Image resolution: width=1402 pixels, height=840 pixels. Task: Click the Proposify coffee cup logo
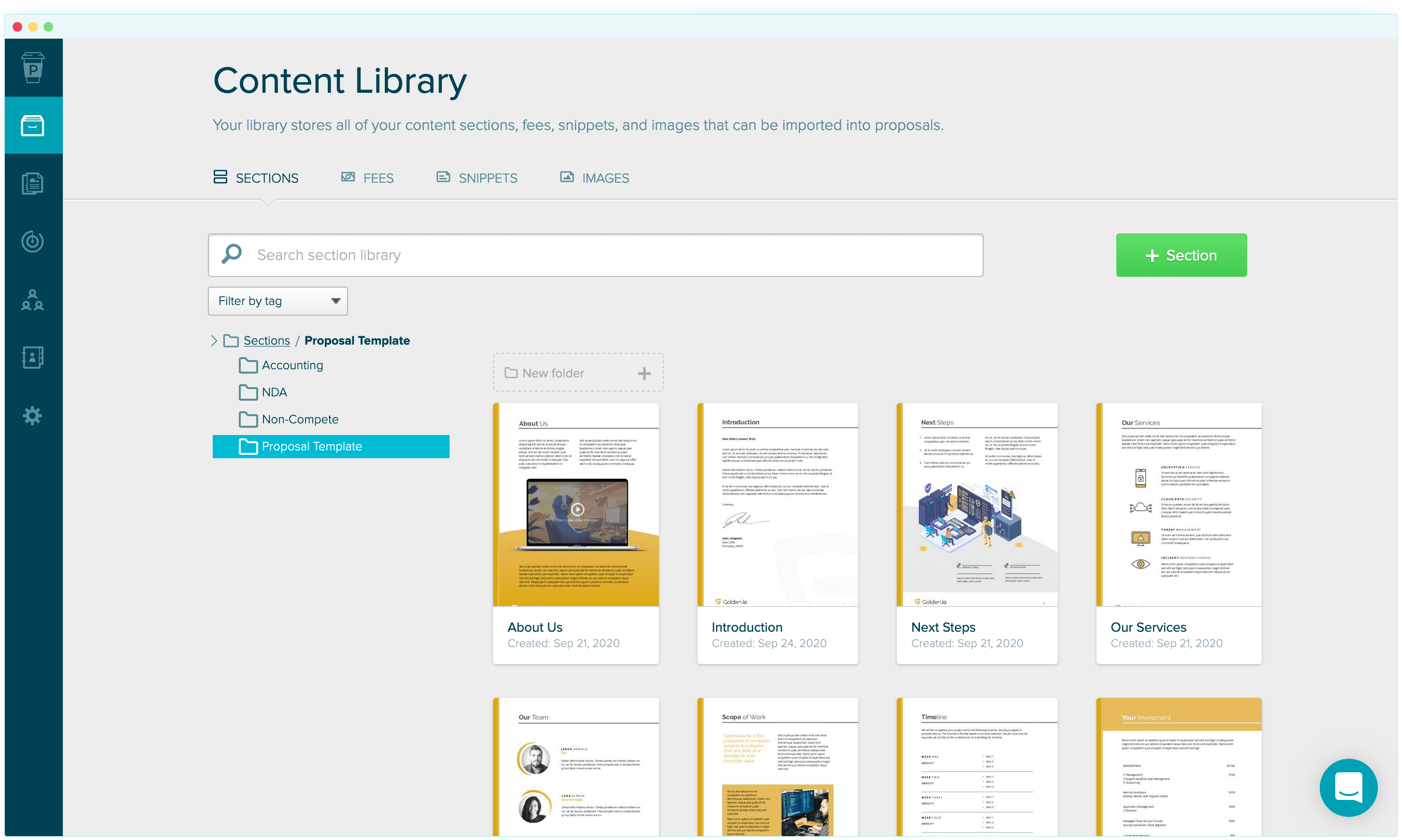click(33, 67)
